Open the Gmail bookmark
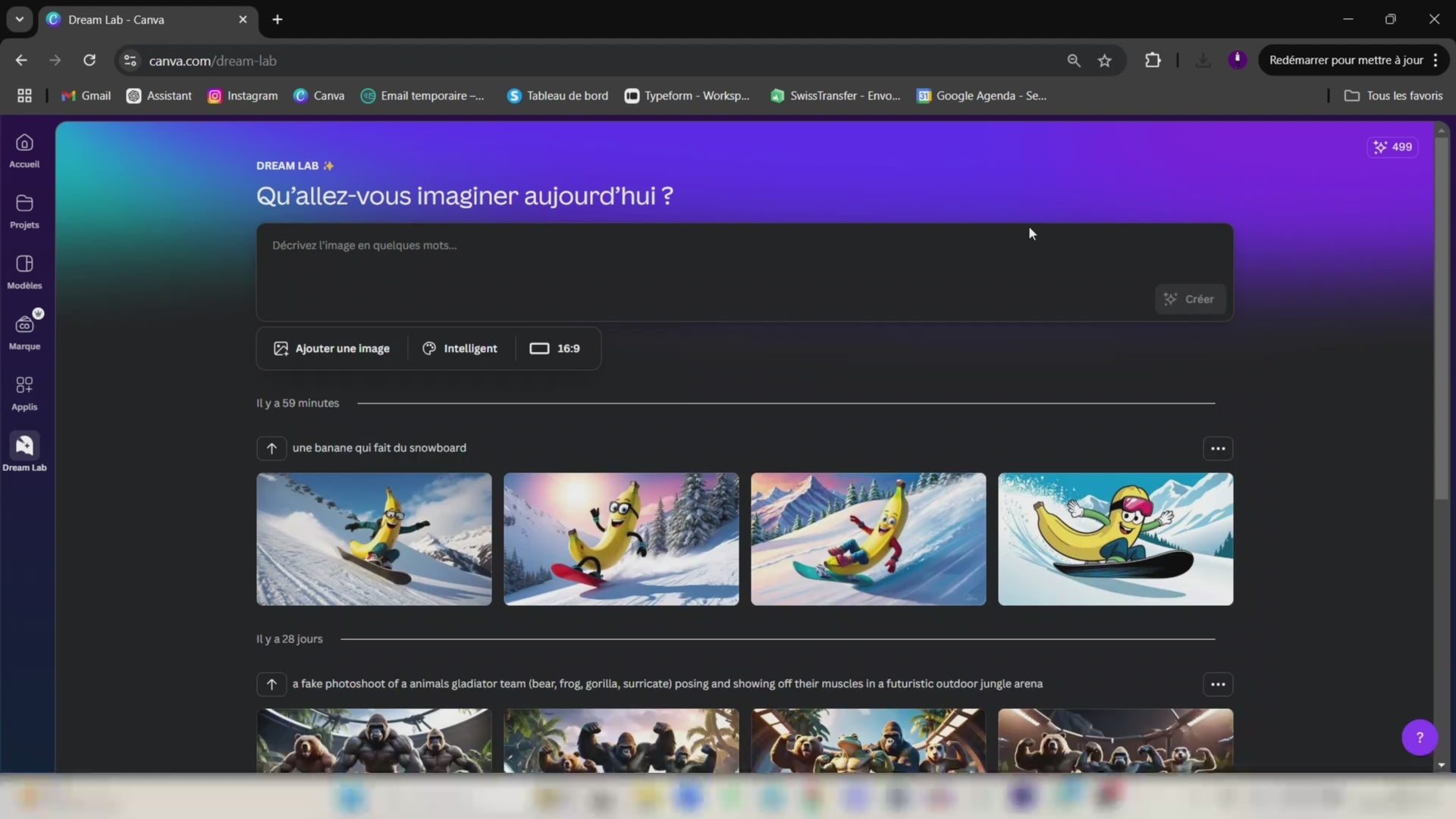The height and width of the screenshot is (819, 1456). 86,96
